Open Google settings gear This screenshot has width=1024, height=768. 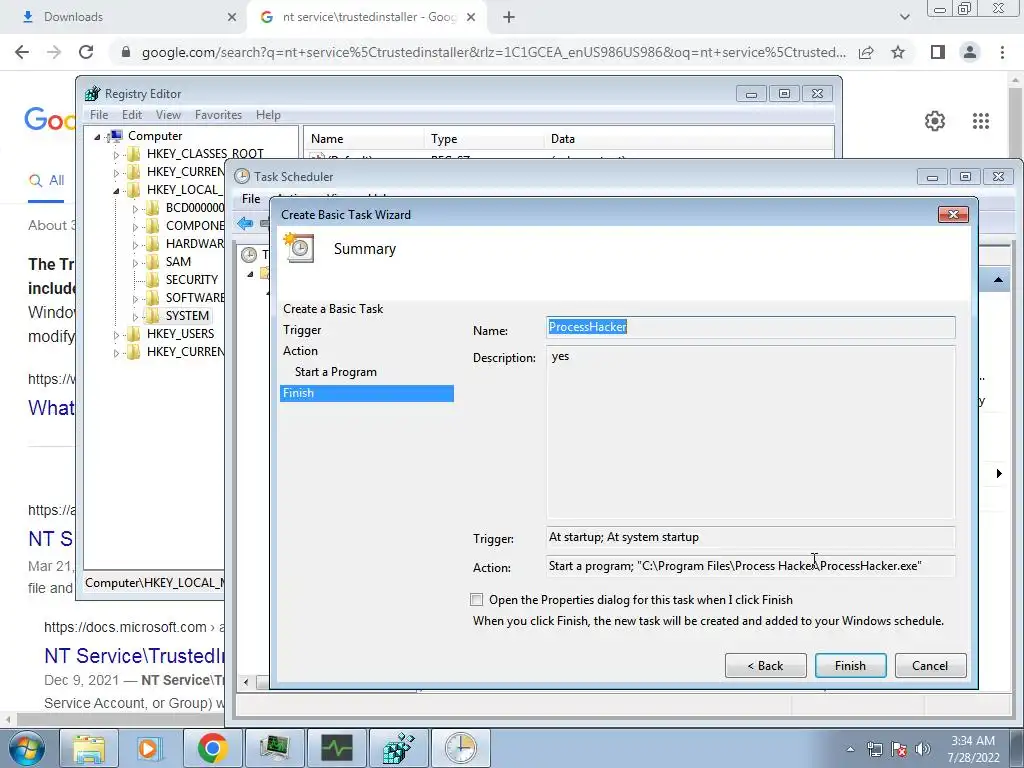point(935,121)
